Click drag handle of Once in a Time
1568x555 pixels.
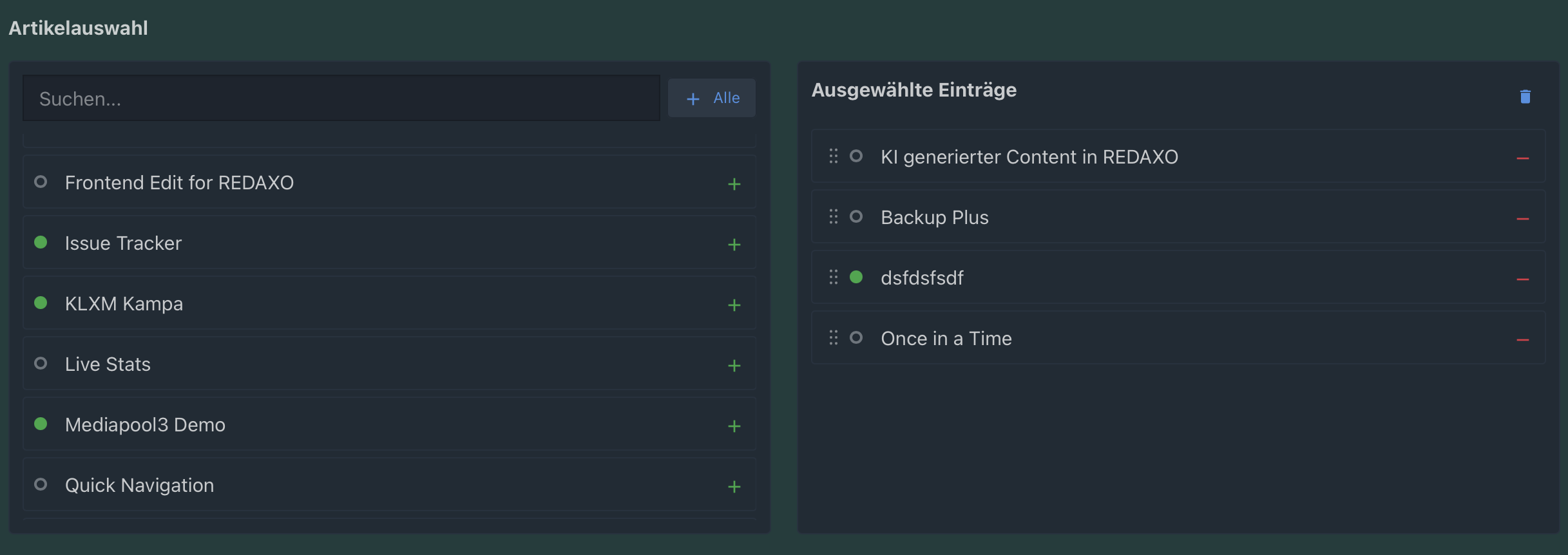pos(833,337)
